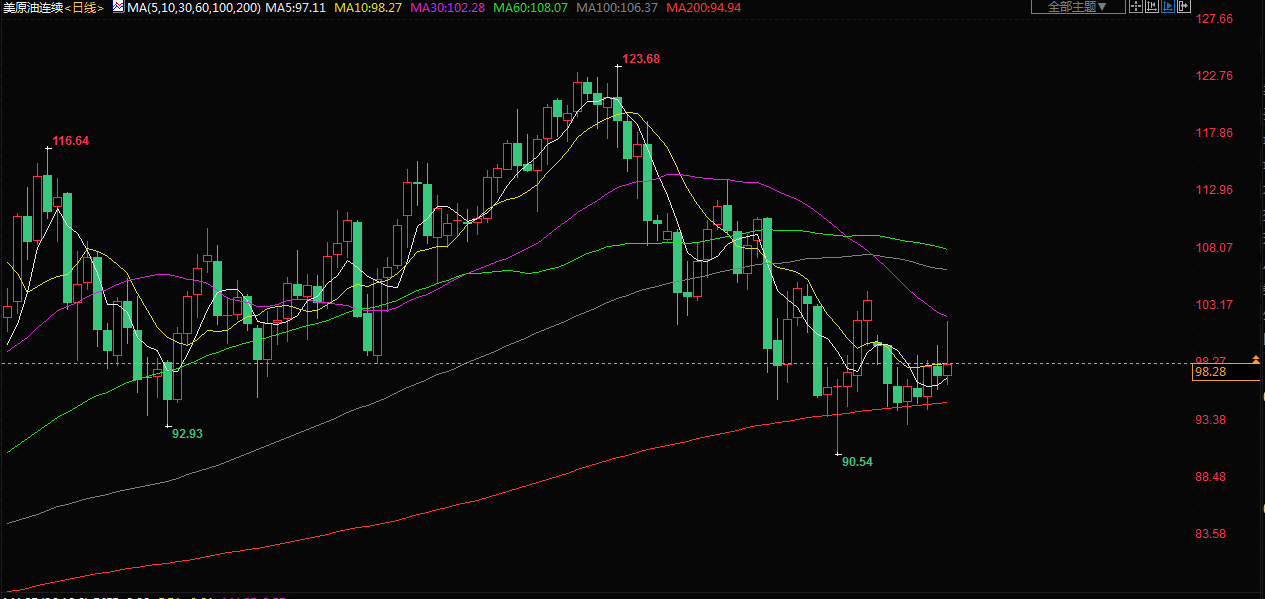Image resolution: width=1265 pixels, height=599 pixels.
Task: Click the panel exit arrow icon
Action: [1184, 6]
